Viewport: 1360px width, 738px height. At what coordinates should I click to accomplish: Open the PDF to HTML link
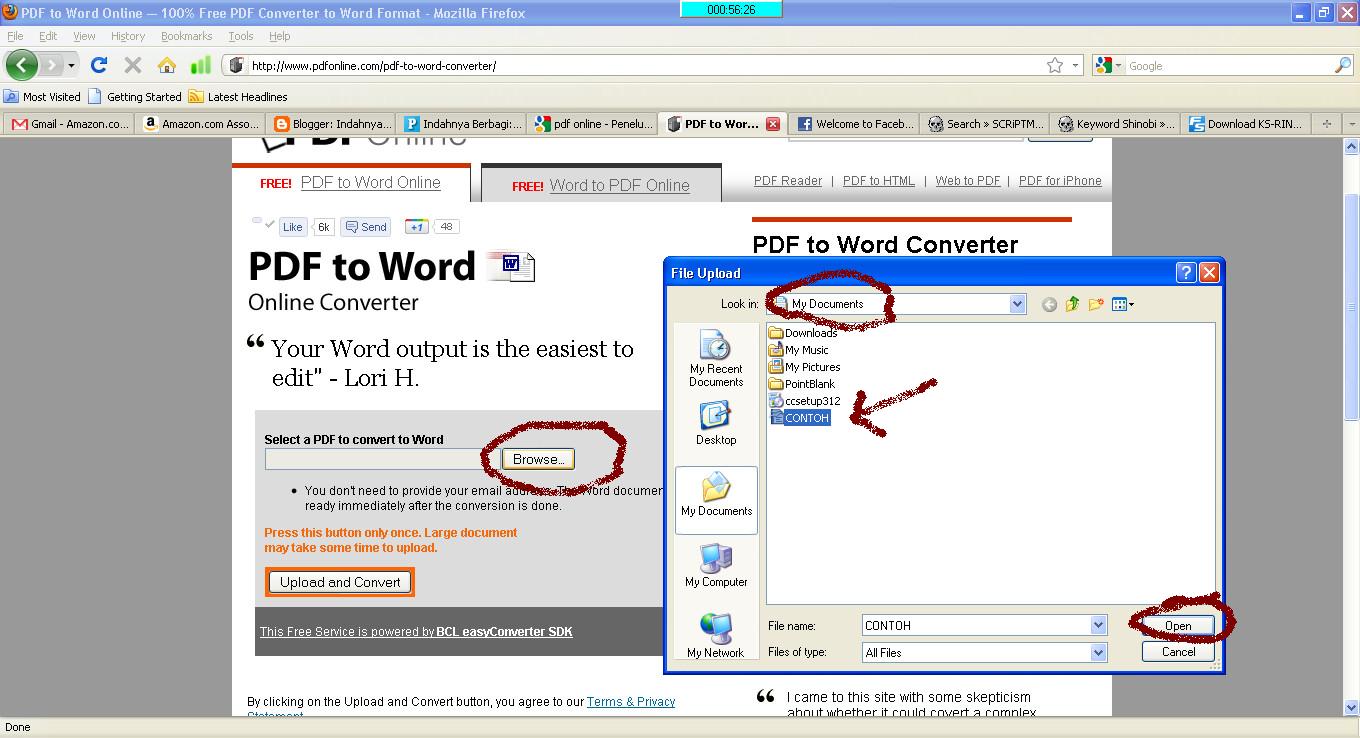click(879, 181)
